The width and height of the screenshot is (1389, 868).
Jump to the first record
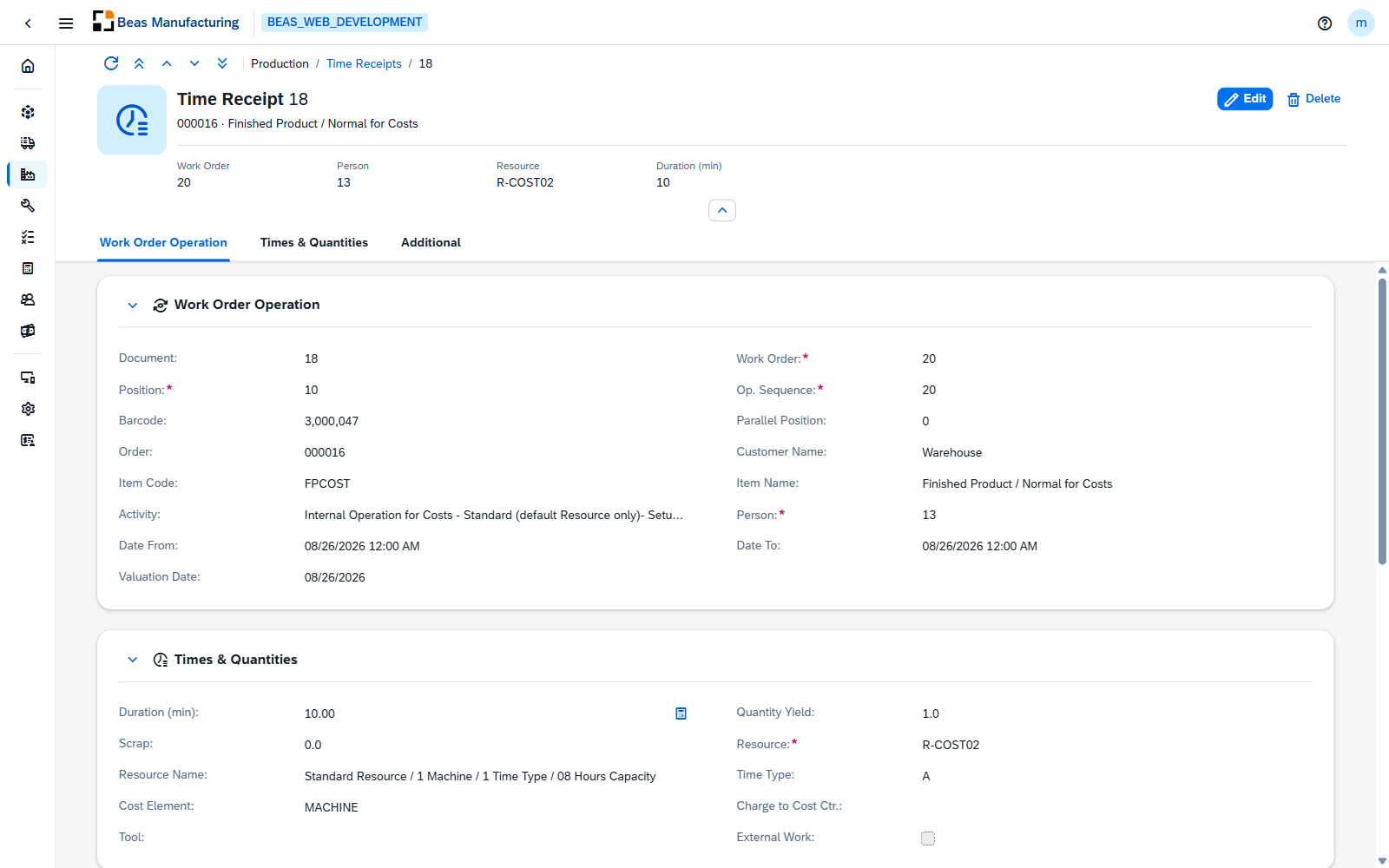[x=139, y=63]
